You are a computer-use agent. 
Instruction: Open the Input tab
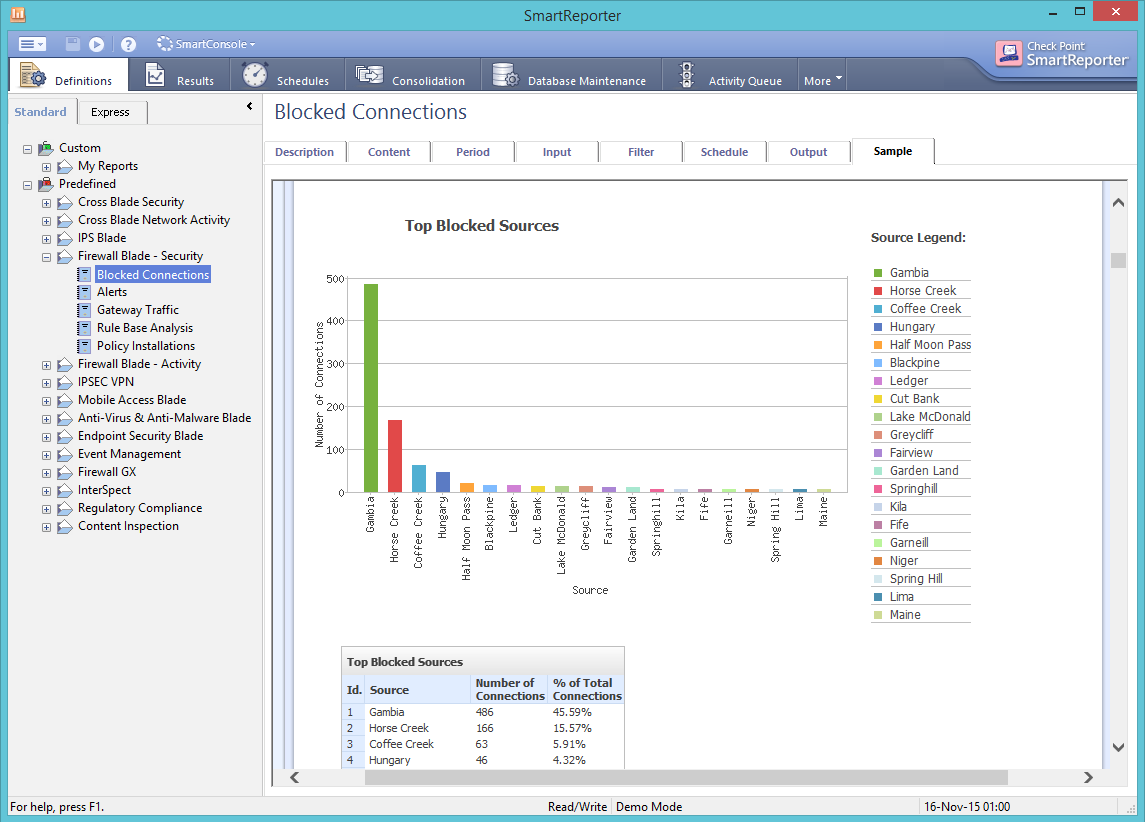coord(556,152)
